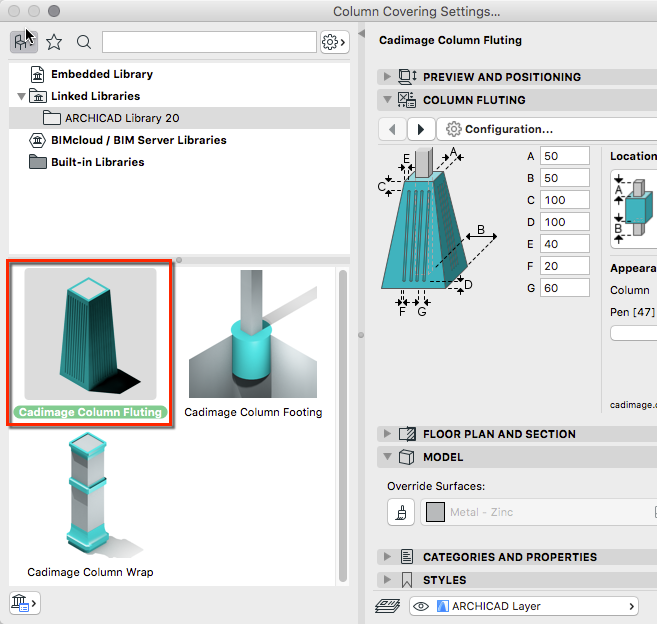This screenshot has height=624, width=657.
Task: Click the Location diagram image
Action: coord(634,210)
